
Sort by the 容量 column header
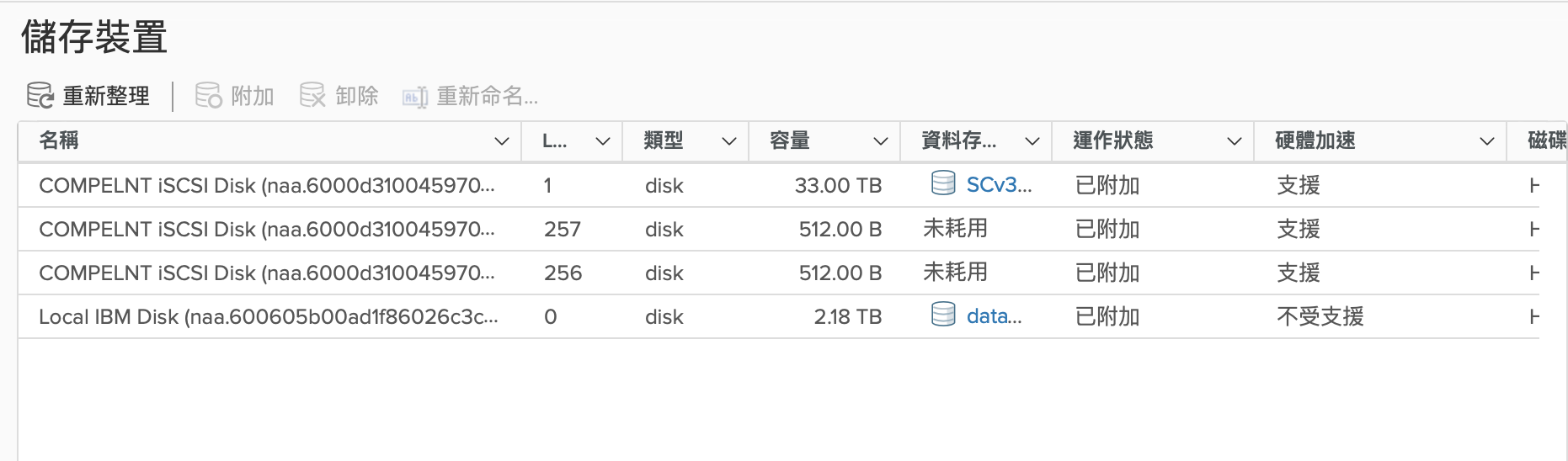790,140
